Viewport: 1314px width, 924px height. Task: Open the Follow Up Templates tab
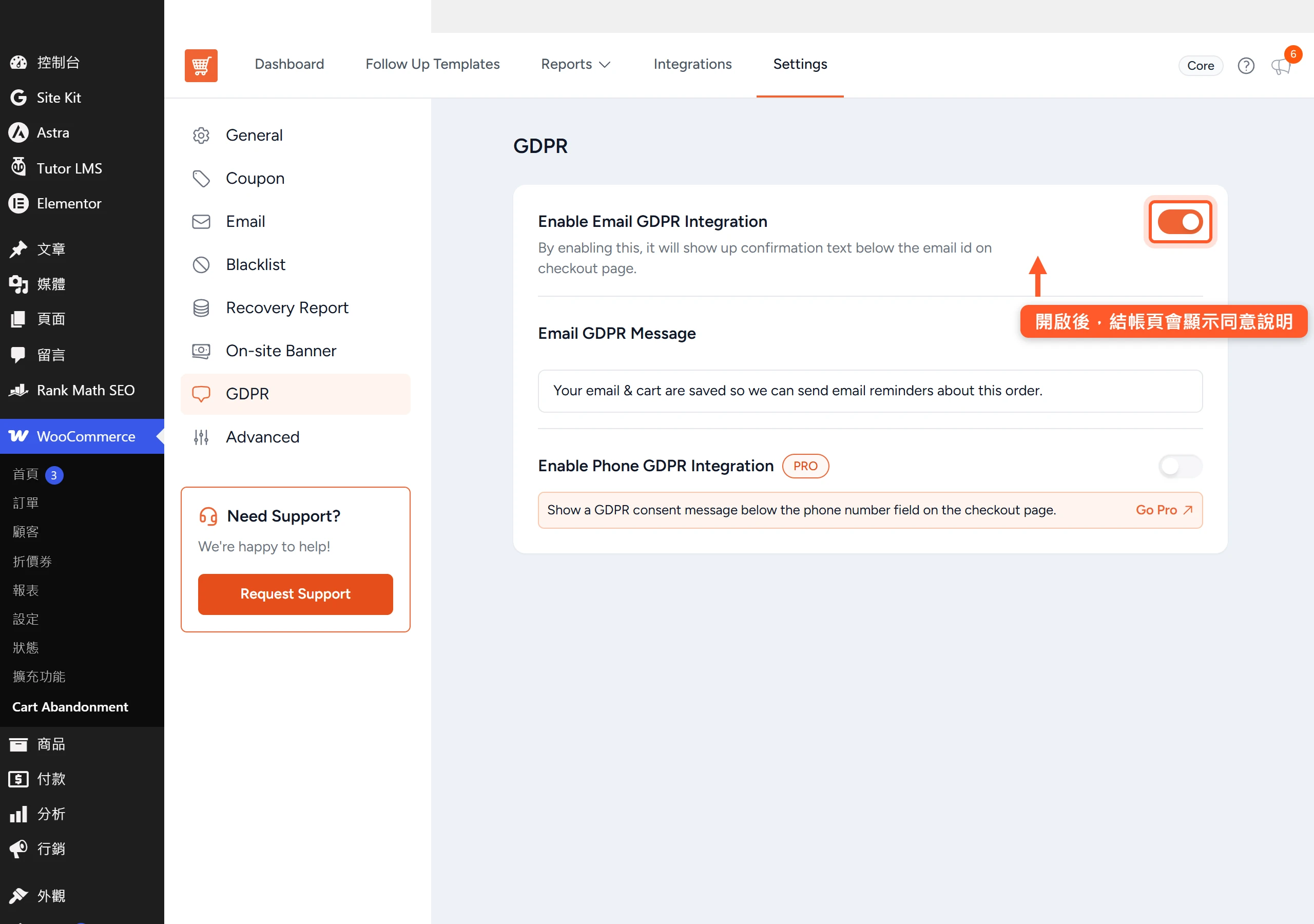433,64
